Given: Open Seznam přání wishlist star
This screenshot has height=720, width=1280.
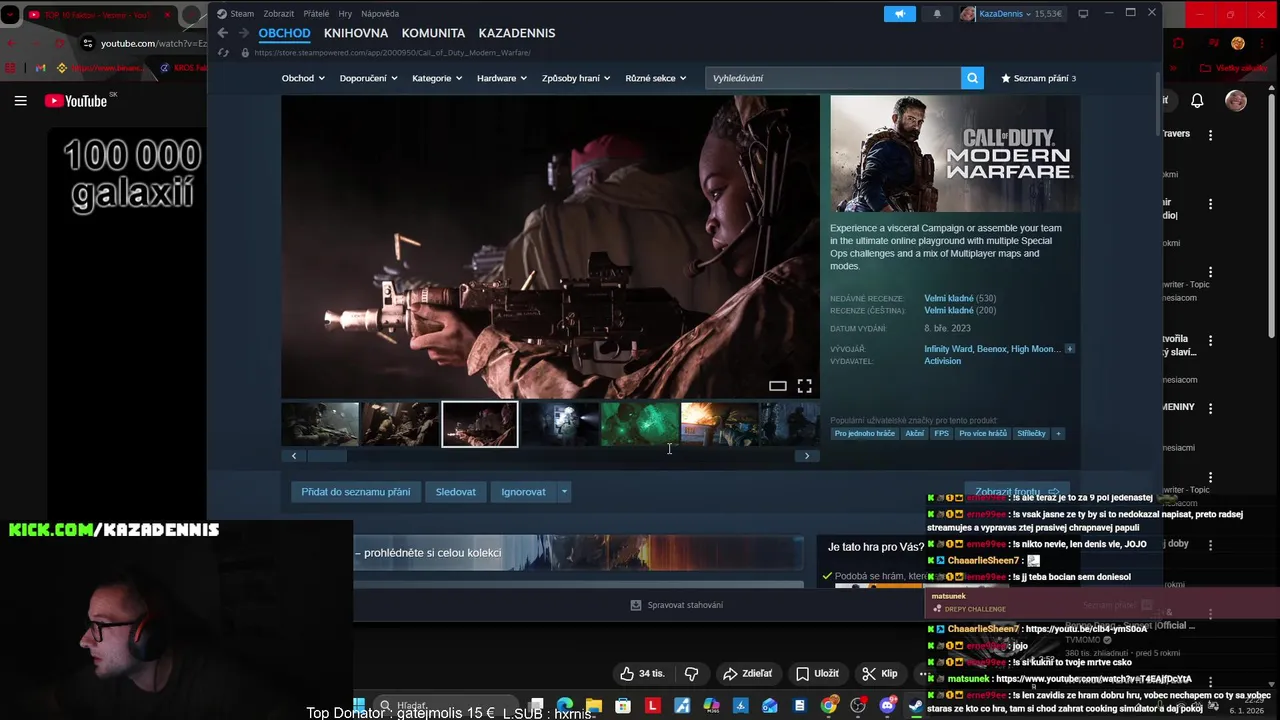Looking at the screenshot, I should 1038,78.
